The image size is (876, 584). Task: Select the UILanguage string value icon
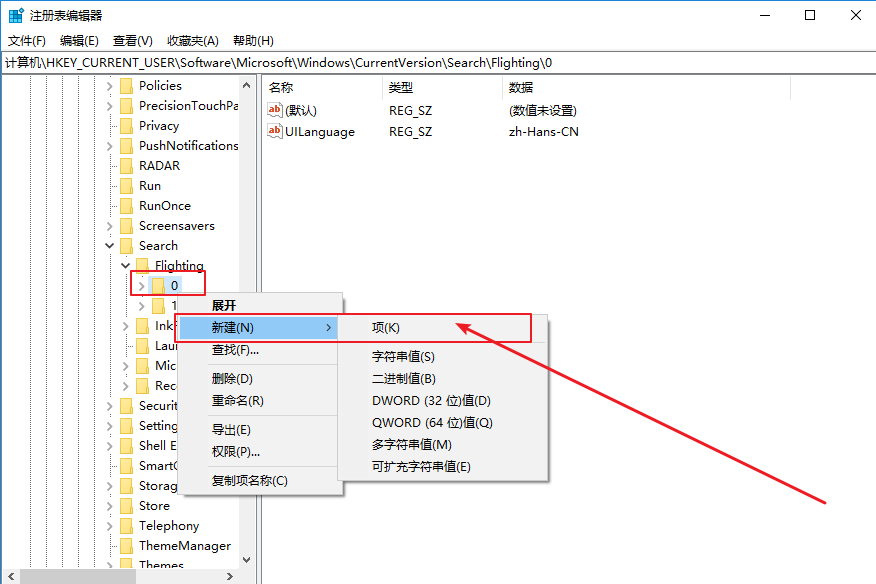[275, 131]
